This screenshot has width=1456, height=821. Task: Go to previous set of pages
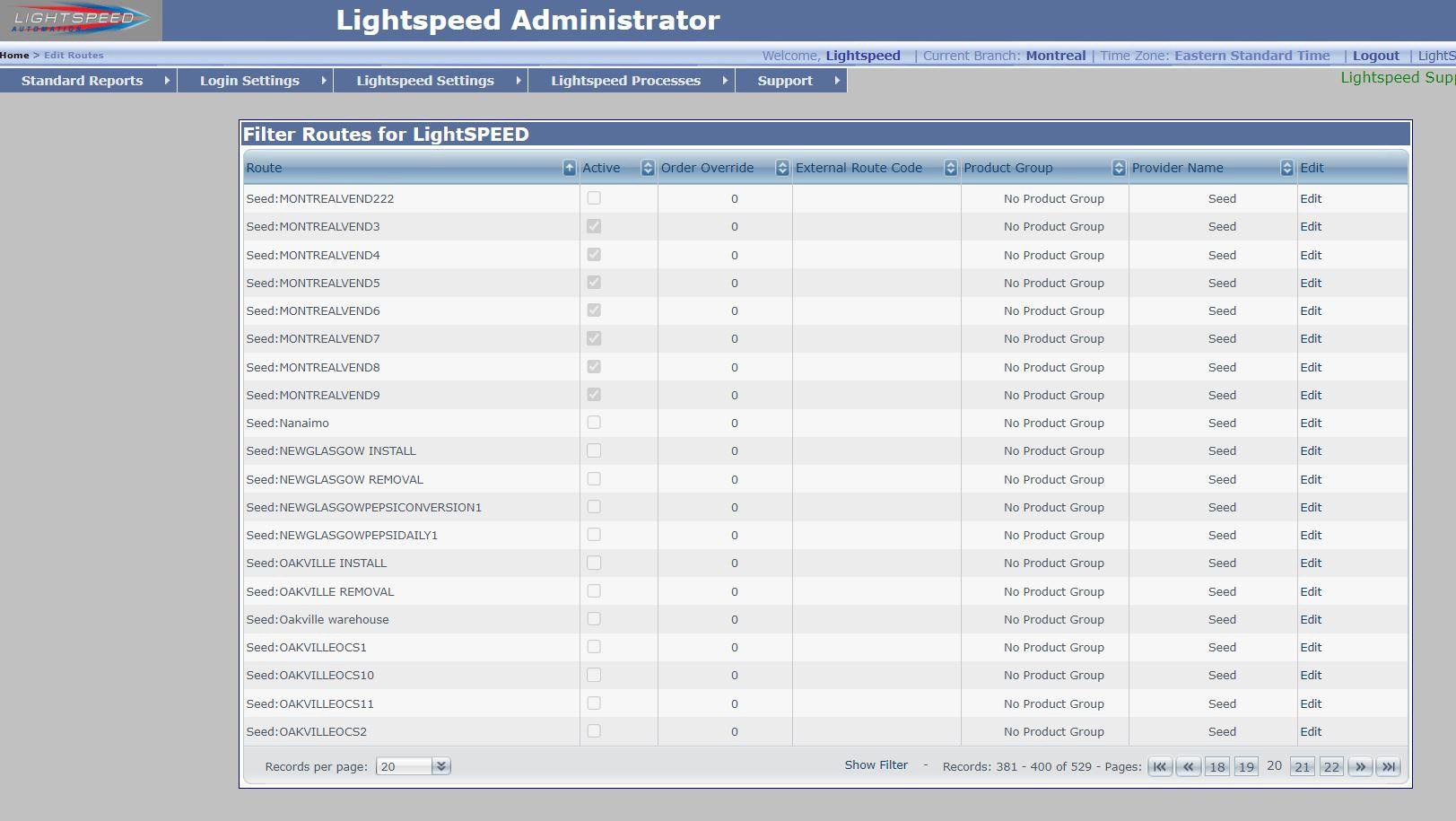(1189, 766)
